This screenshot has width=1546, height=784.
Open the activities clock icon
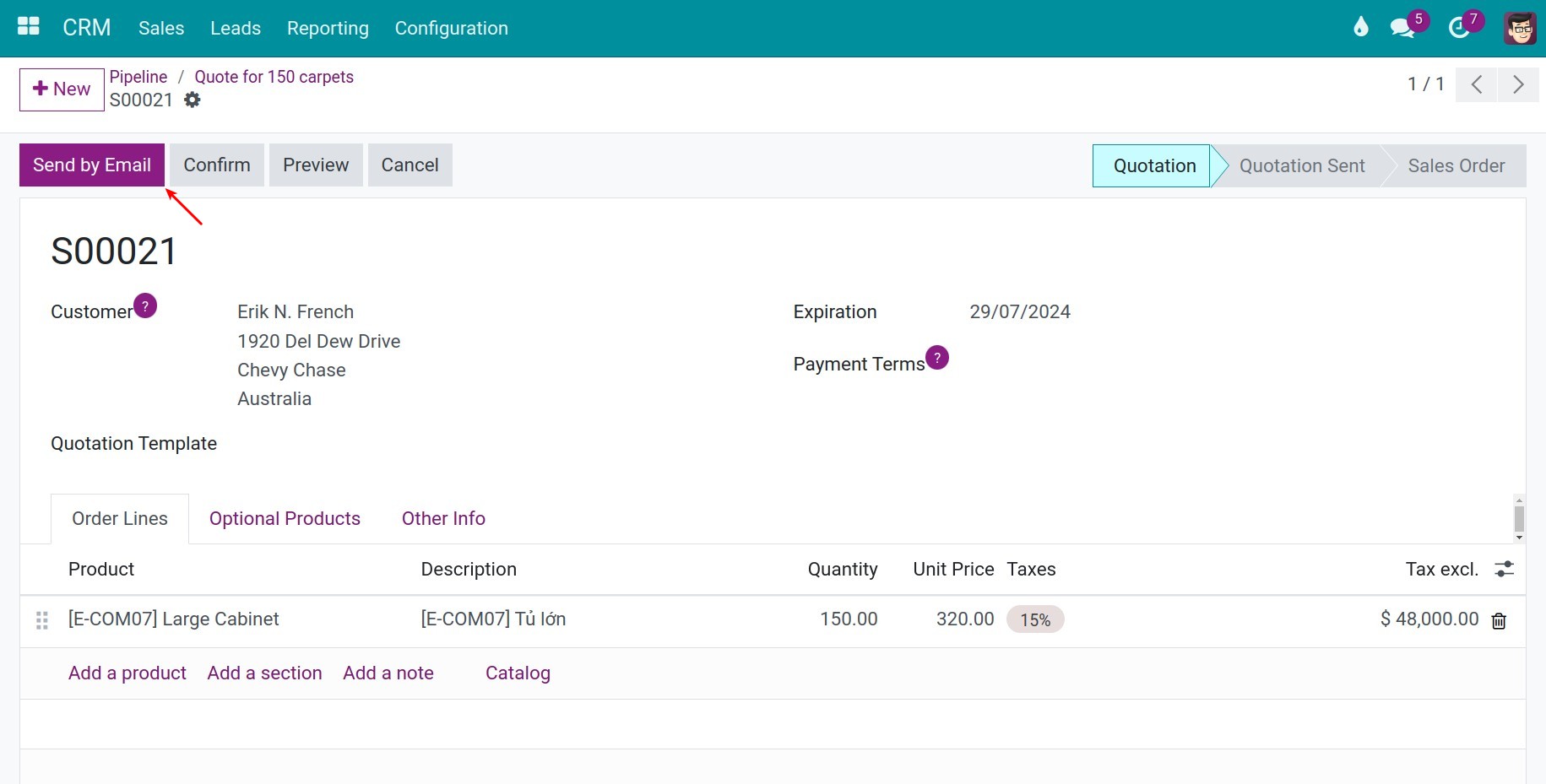tap(1459, 28)
